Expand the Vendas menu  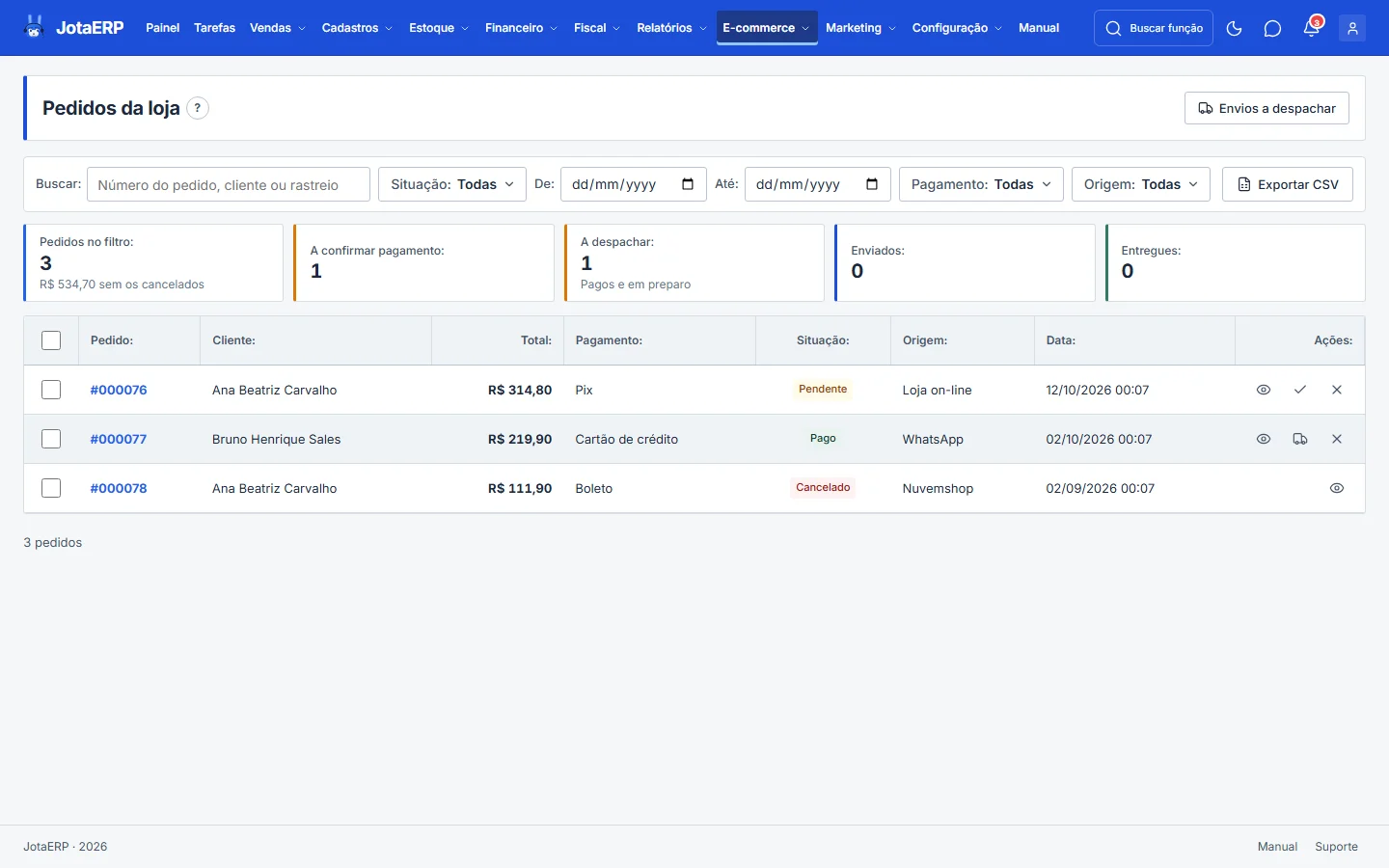coord(278,28)
